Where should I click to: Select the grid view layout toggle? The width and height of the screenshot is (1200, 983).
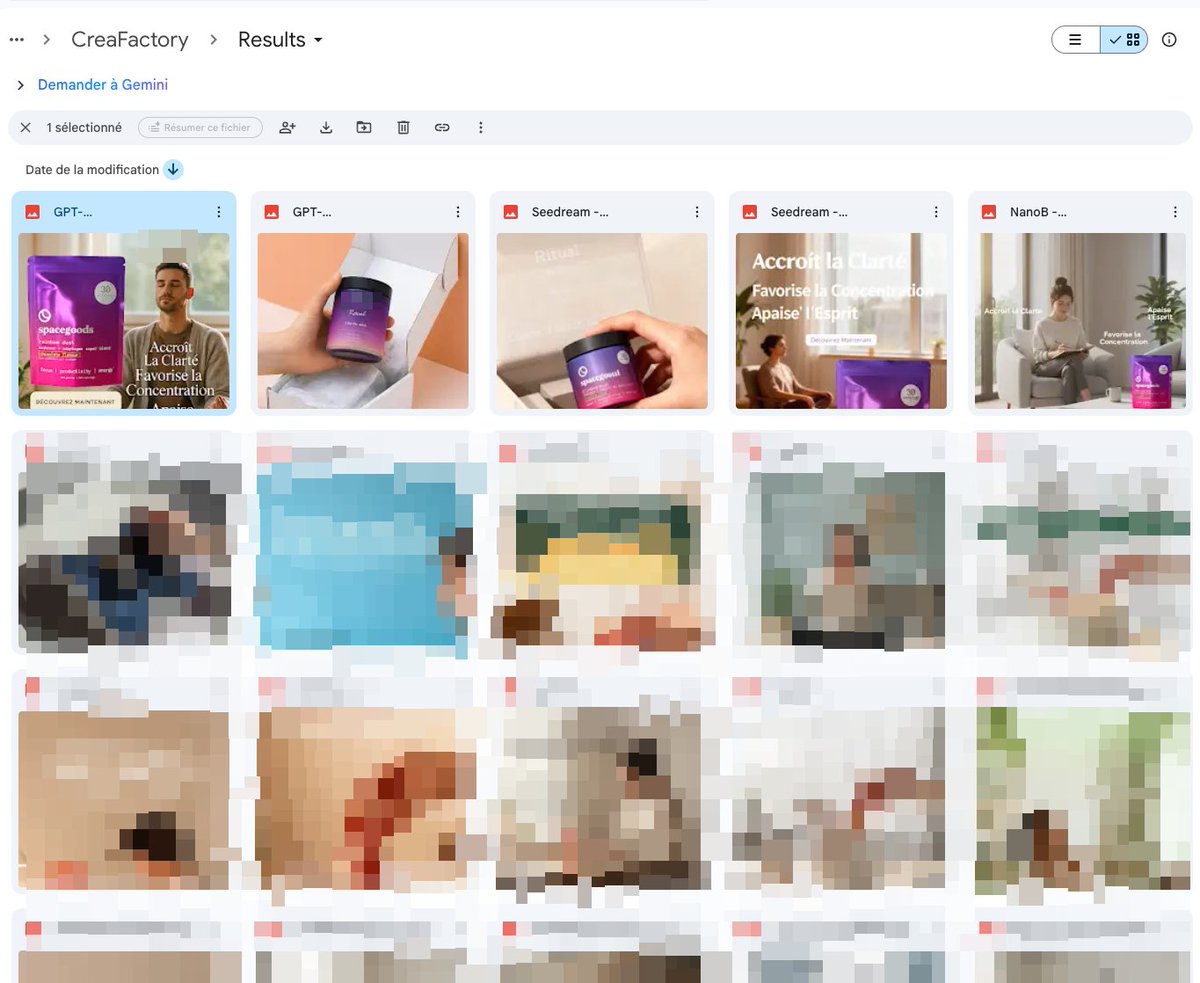(1124, 40)
